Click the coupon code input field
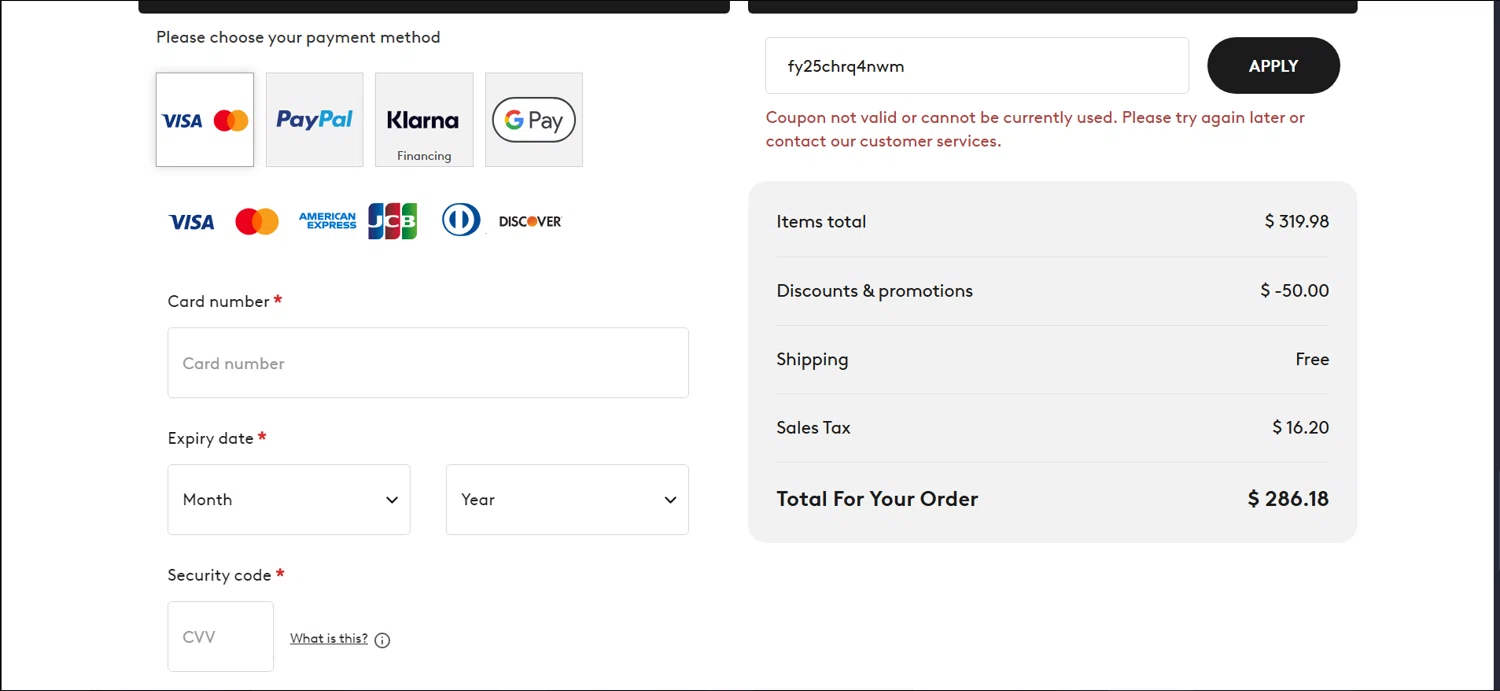Image resolution: width=1500 pixels, height=691 pixels. [x=977, y=66]
